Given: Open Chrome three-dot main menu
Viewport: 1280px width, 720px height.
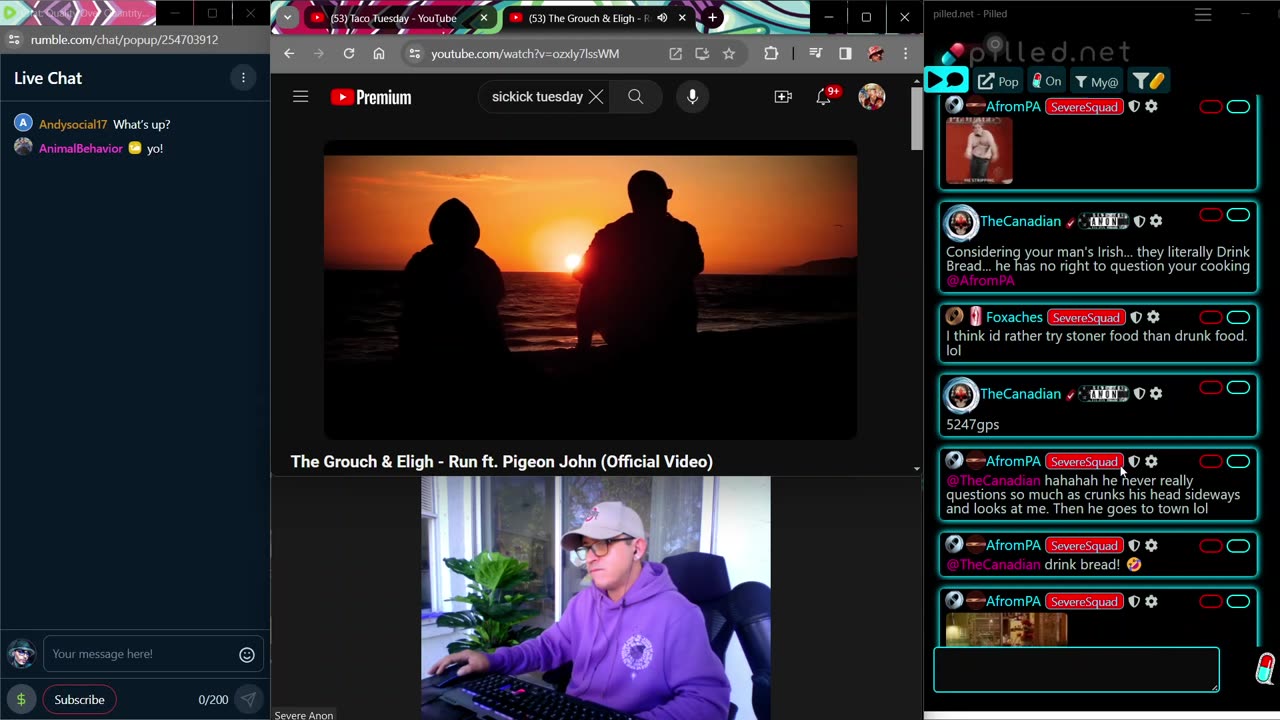Looking at the screenshot, I should click(x=905, y=54).
